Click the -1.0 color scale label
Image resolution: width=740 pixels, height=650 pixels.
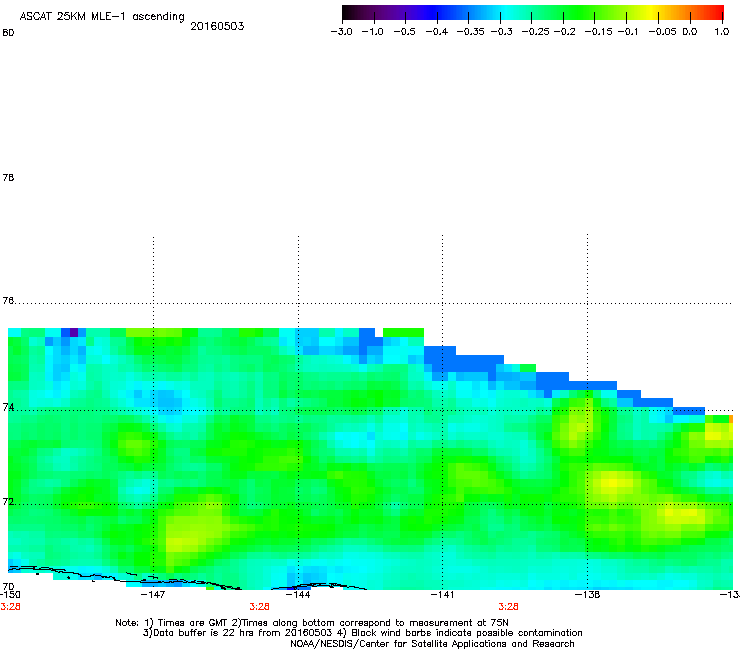pyautogui.click(x=372, y=32)
